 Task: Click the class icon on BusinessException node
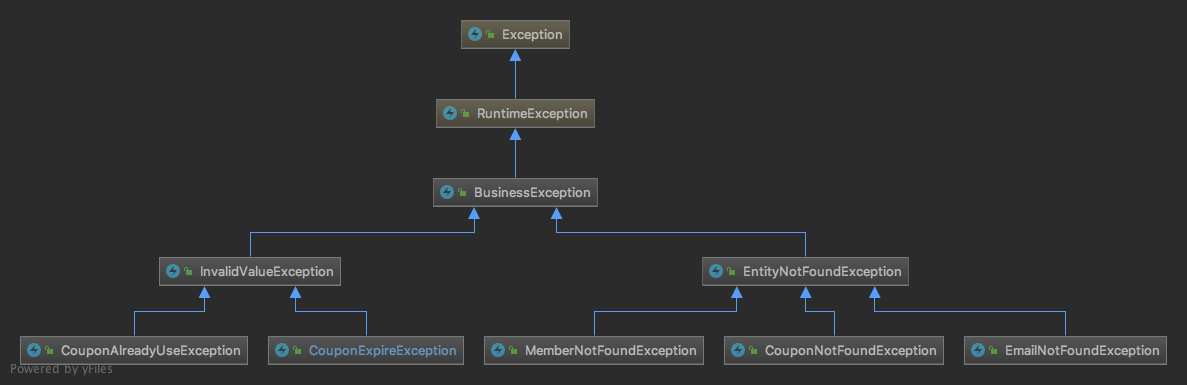tap(447, 192)
